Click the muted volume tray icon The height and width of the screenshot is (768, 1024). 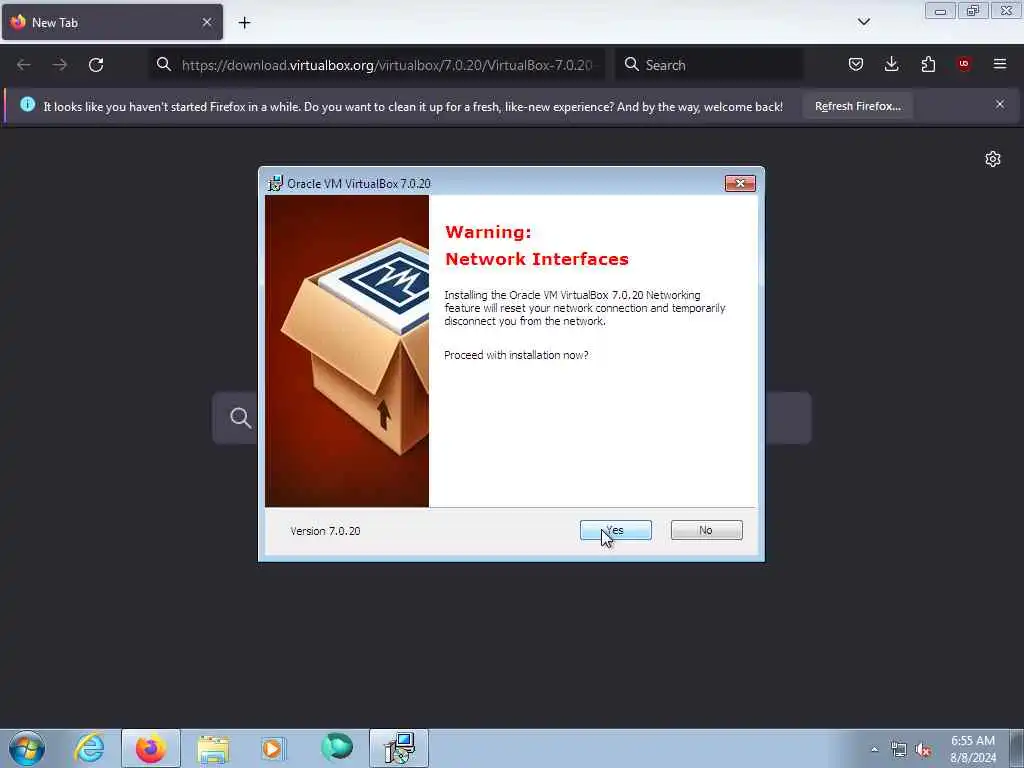coord(923,750)
